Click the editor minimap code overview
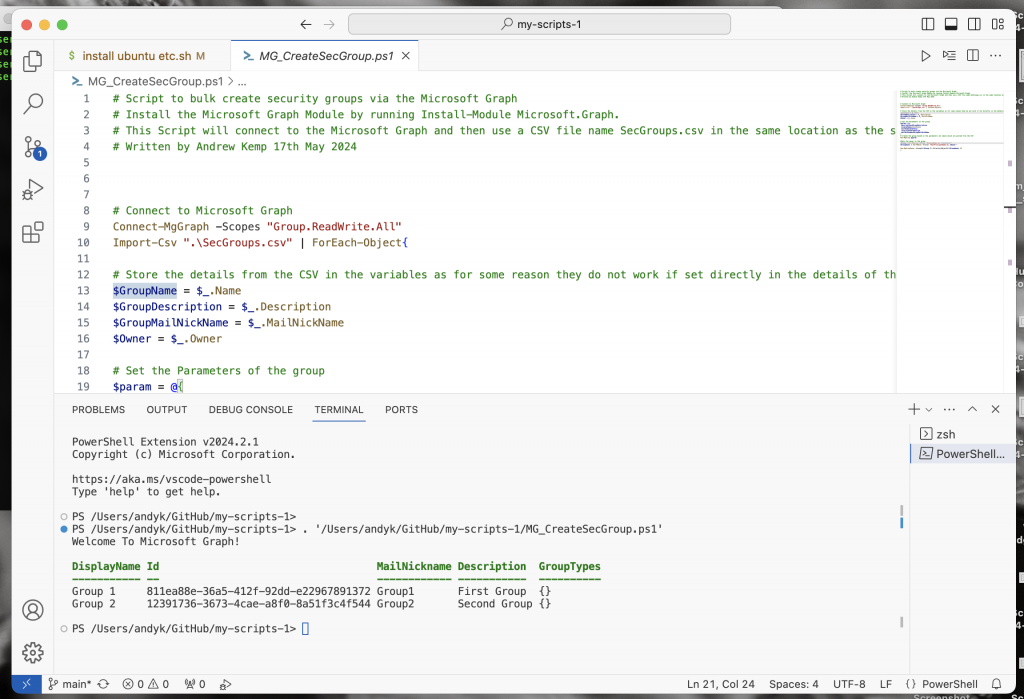Screen dimensions: 1024x699 click(951, 120)
